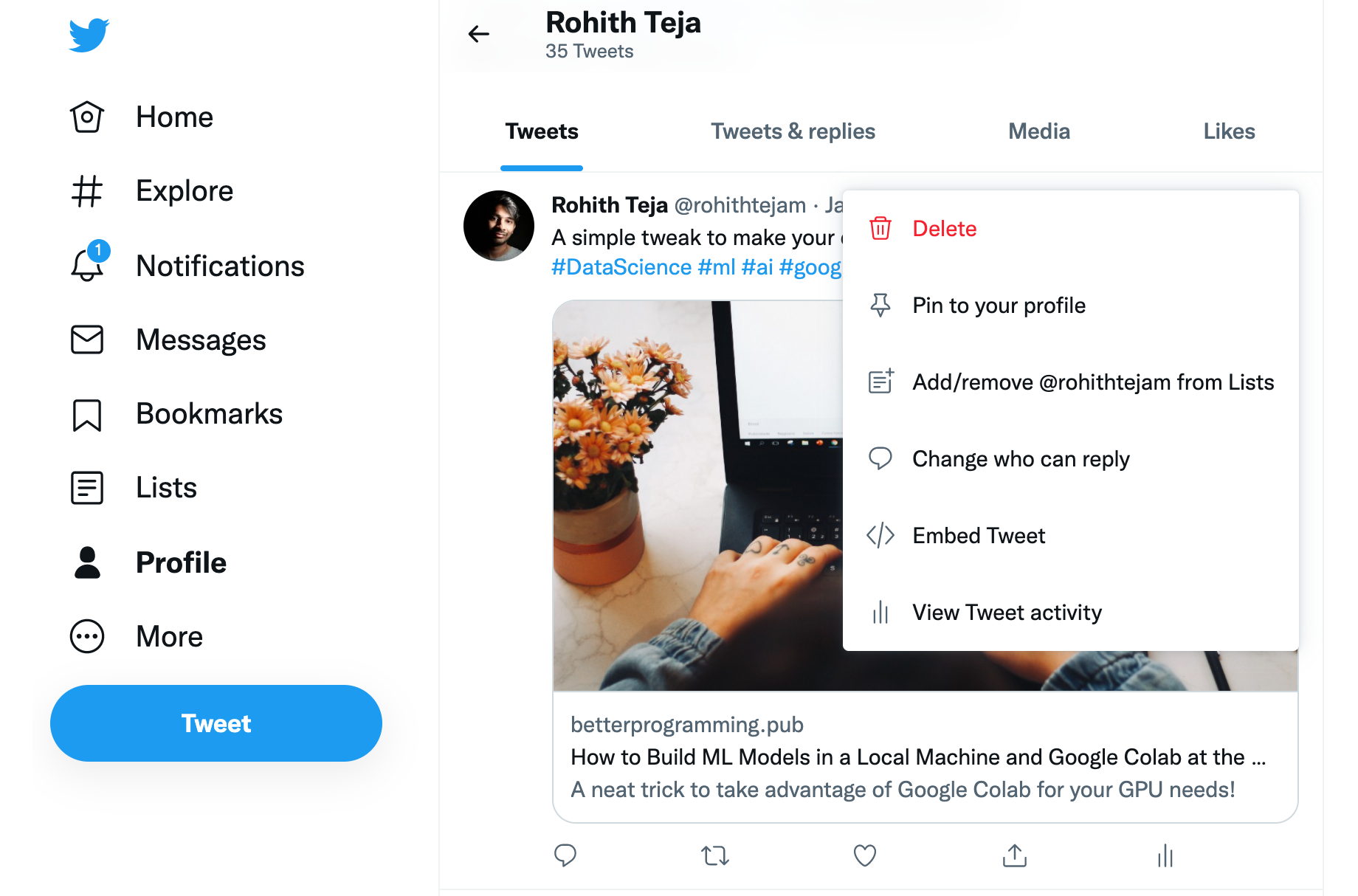Open Messages via the envelope icon
This screenshot has height=896, width=1358.
click(x=87, y=340)
